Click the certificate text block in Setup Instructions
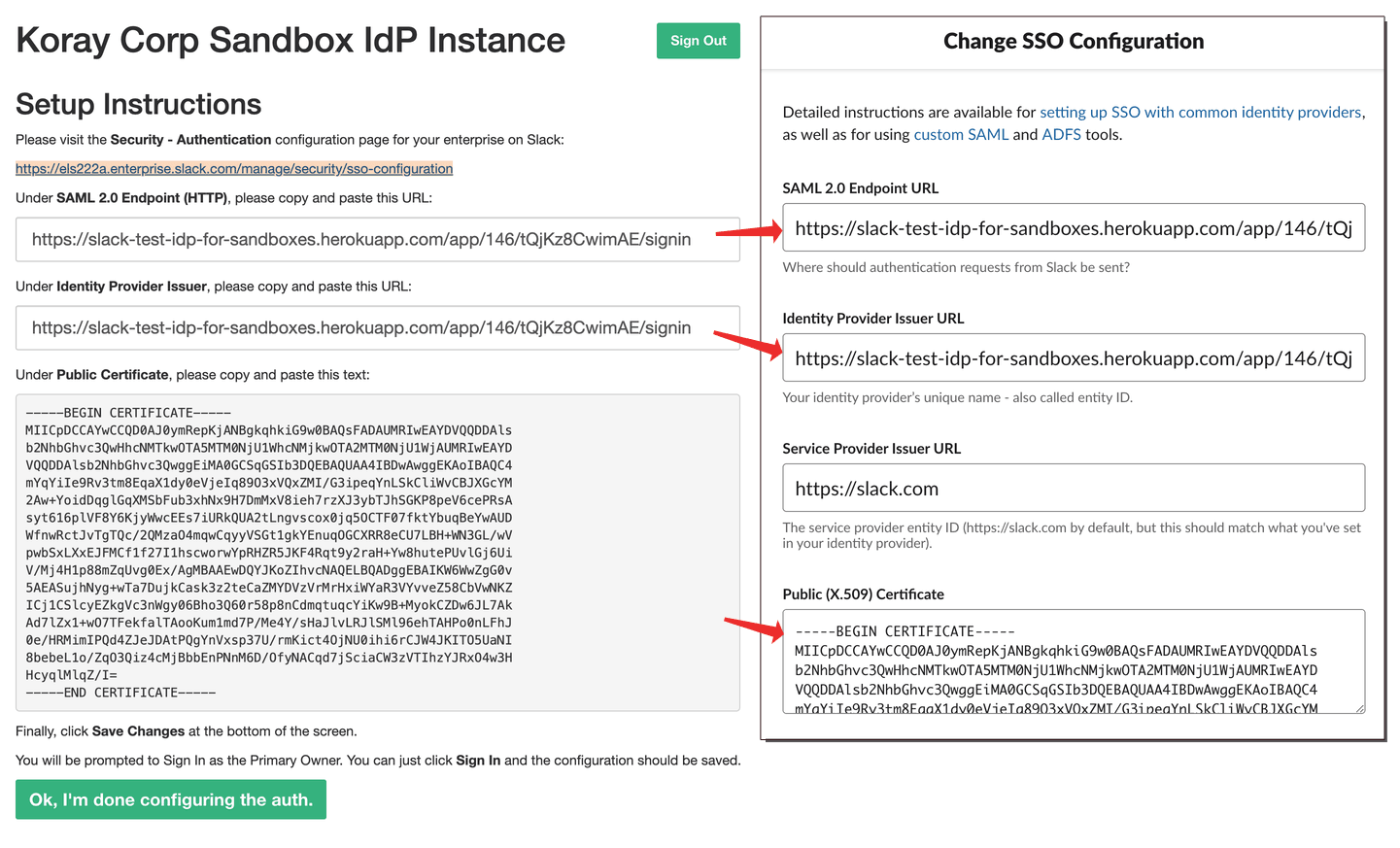 377,552
